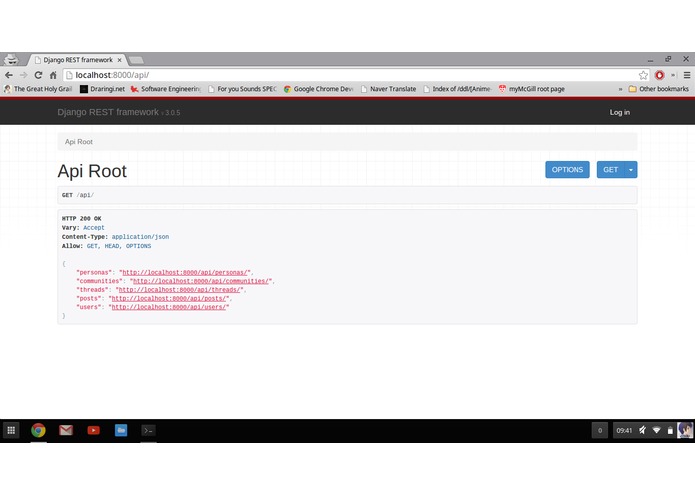Click Django REST framework brand link

point(108,112)
